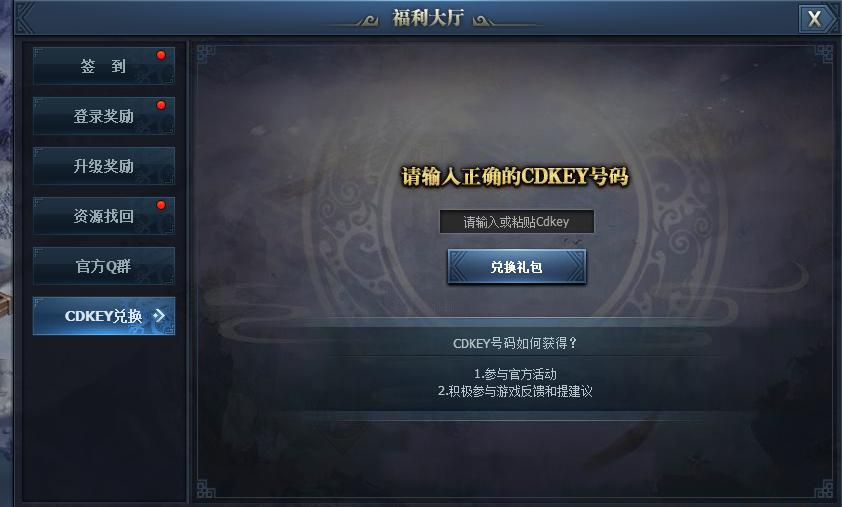Click the top-left corner ornament of content panel
The height and width of the screenshot is (507, 842).
pos(206,53)
